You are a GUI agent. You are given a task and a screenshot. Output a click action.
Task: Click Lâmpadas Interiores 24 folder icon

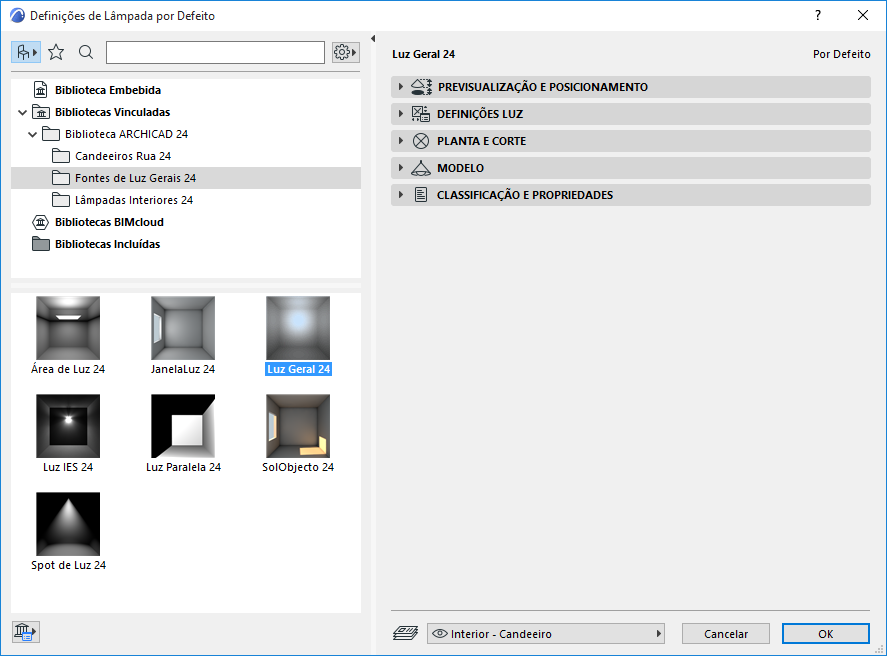coord(61,200)
